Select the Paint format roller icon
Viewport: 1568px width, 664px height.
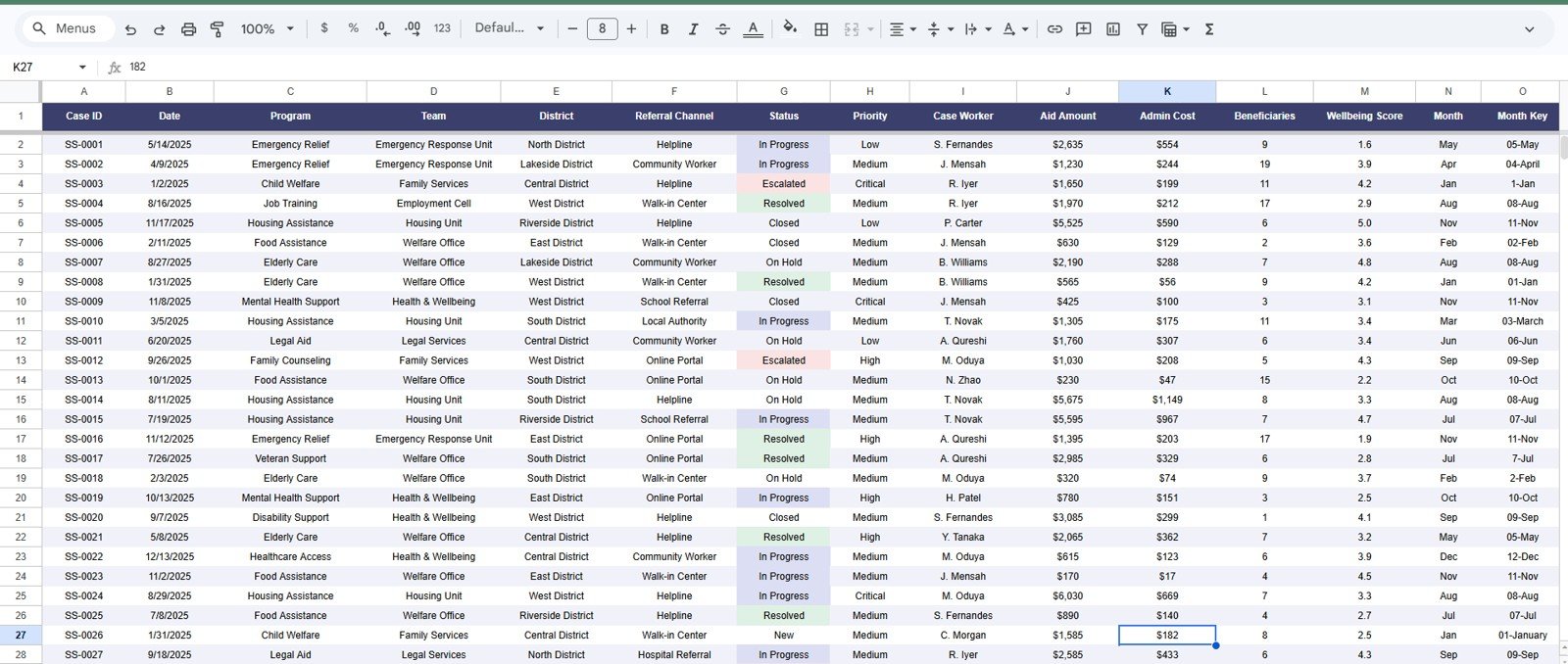point(218,29)
